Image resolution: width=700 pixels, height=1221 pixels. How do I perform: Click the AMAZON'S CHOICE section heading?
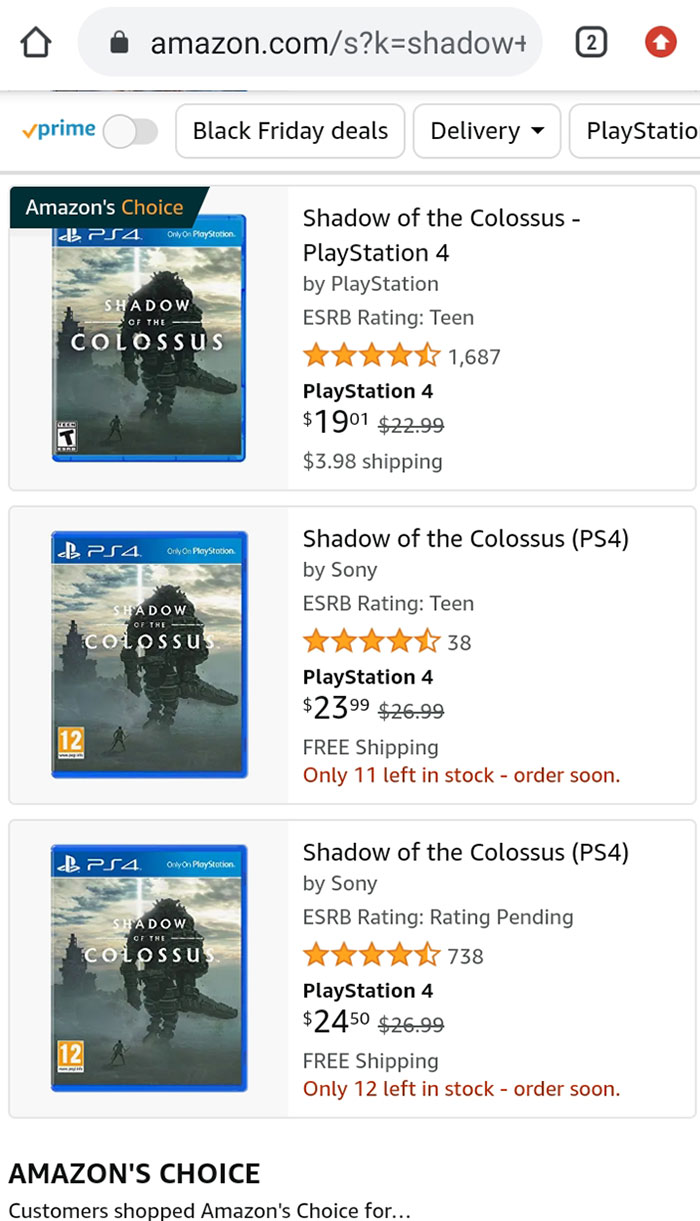point(133,1173)
